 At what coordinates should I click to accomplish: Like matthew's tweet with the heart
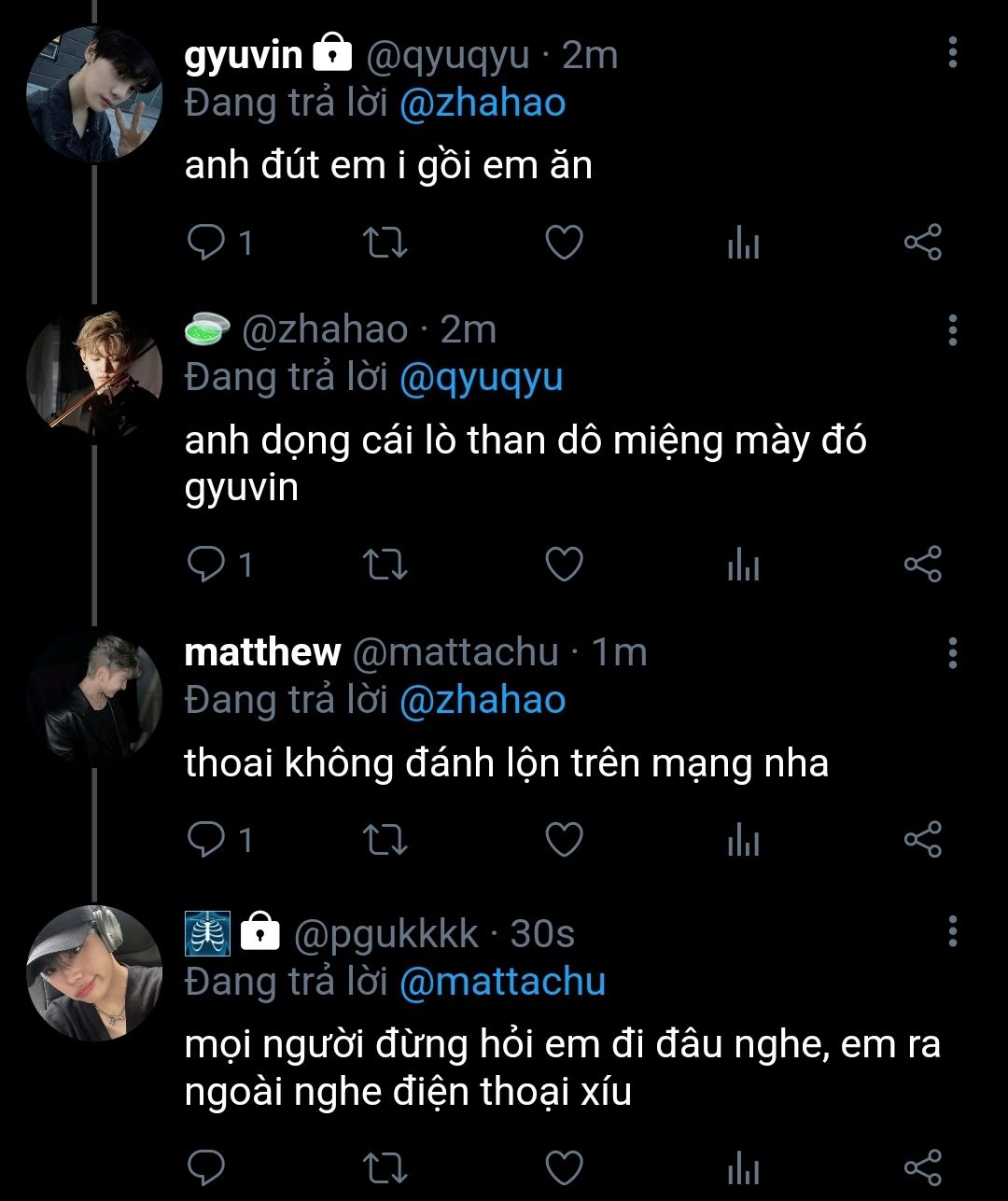(x=564, y=840)
